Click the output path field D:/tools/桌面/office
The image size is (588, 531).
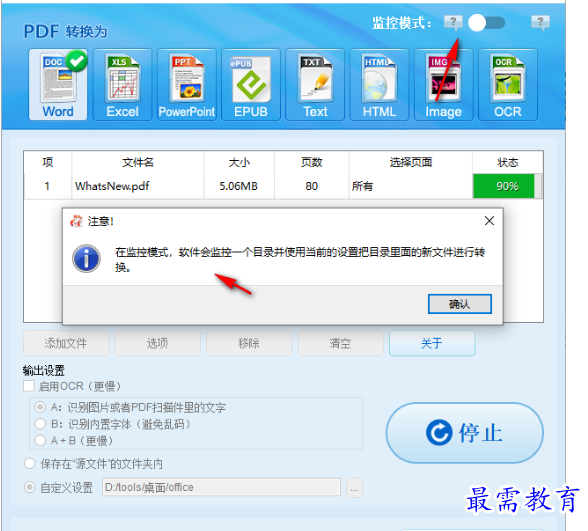tap(221, 487)
